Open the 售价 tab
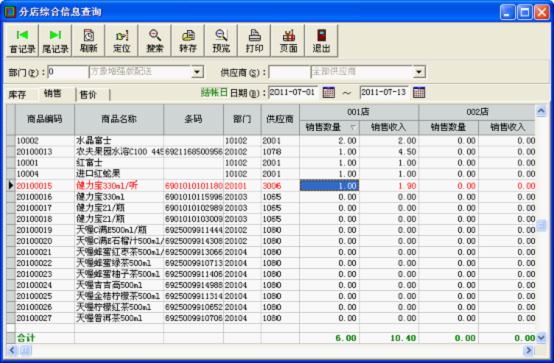The width and height of the screenshot is (554, 363). [88, 95]
